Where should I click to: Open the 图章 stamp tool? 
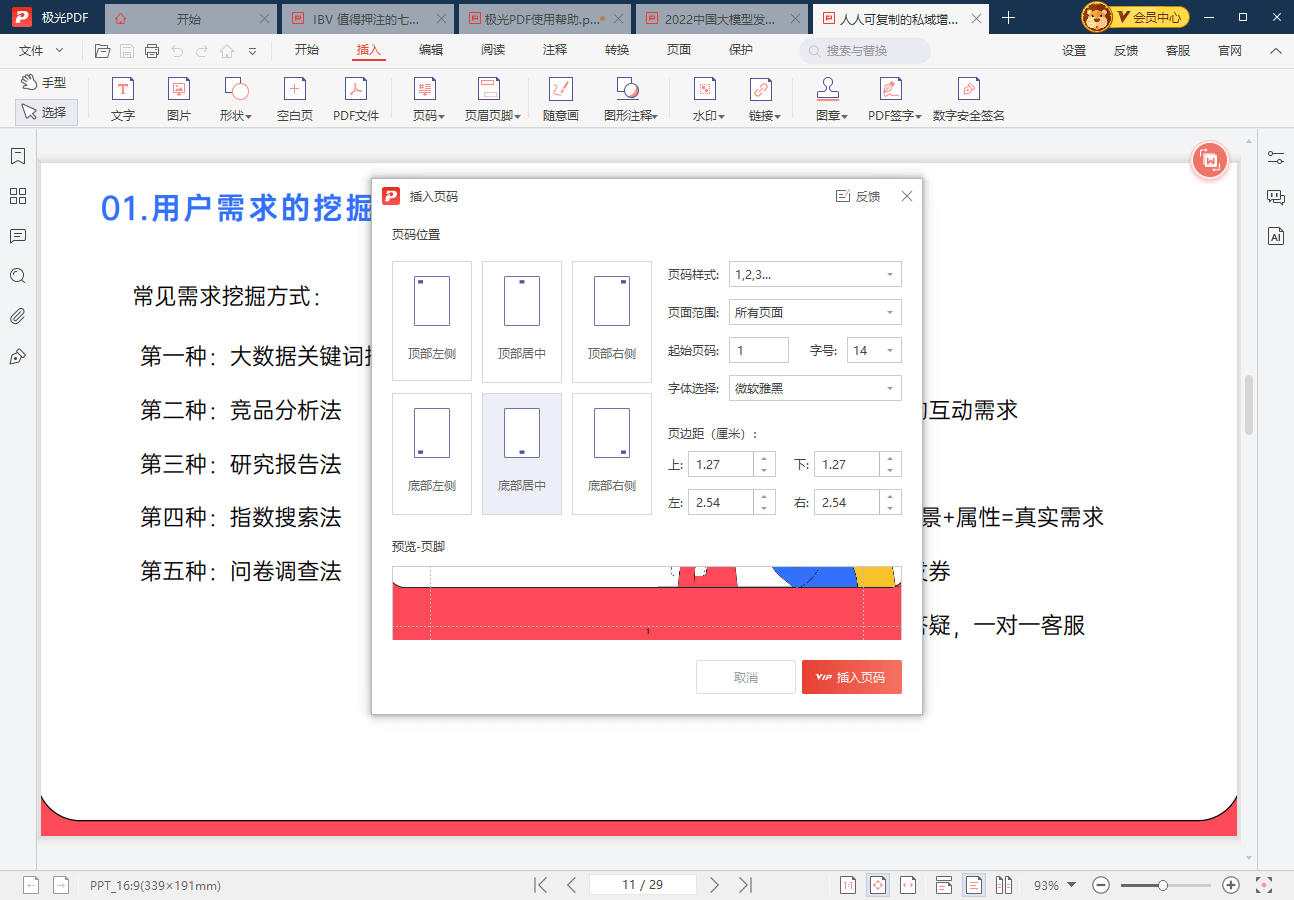[x=831, y=100]
